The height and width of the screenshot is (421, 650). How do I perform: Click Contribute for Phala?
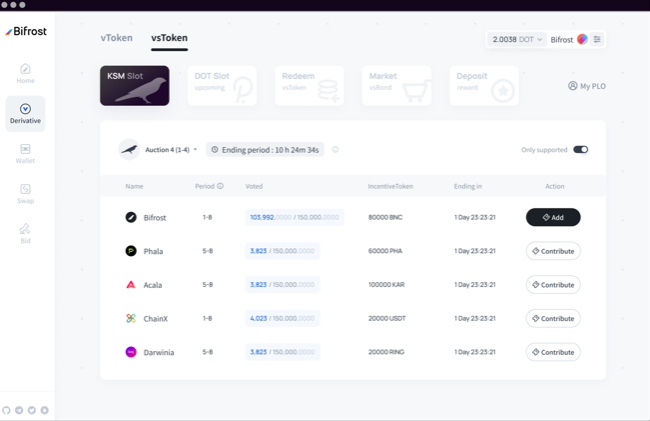553,251
